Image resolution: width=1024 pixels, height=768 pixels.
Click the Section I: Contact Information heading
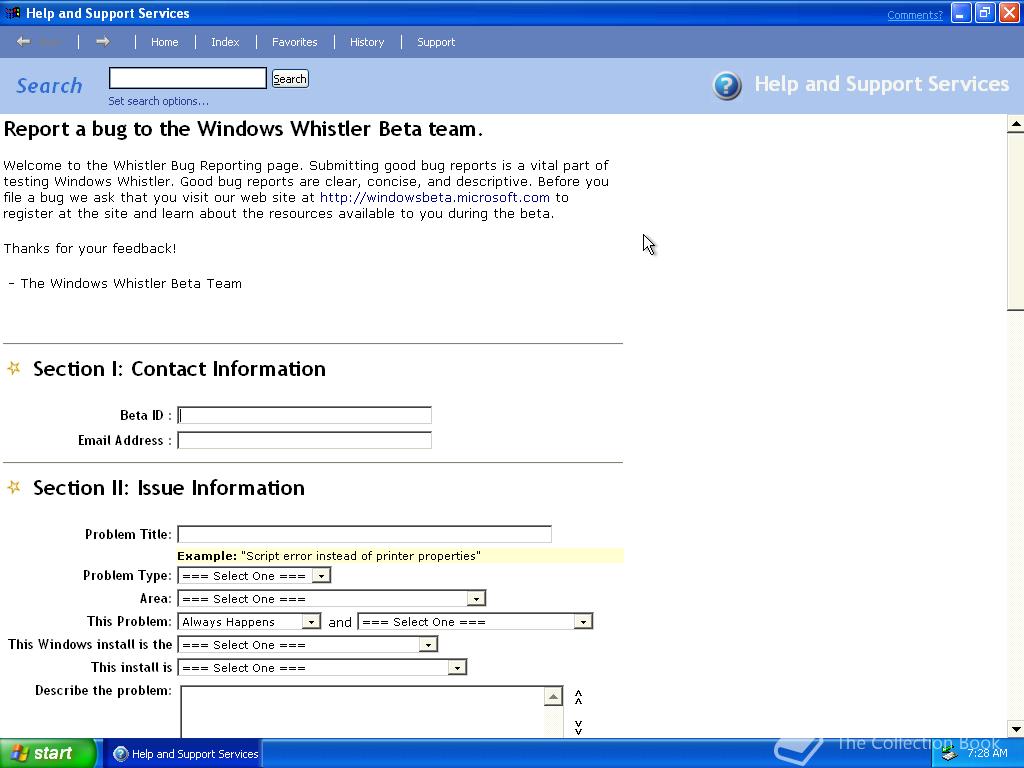(180, 369)
